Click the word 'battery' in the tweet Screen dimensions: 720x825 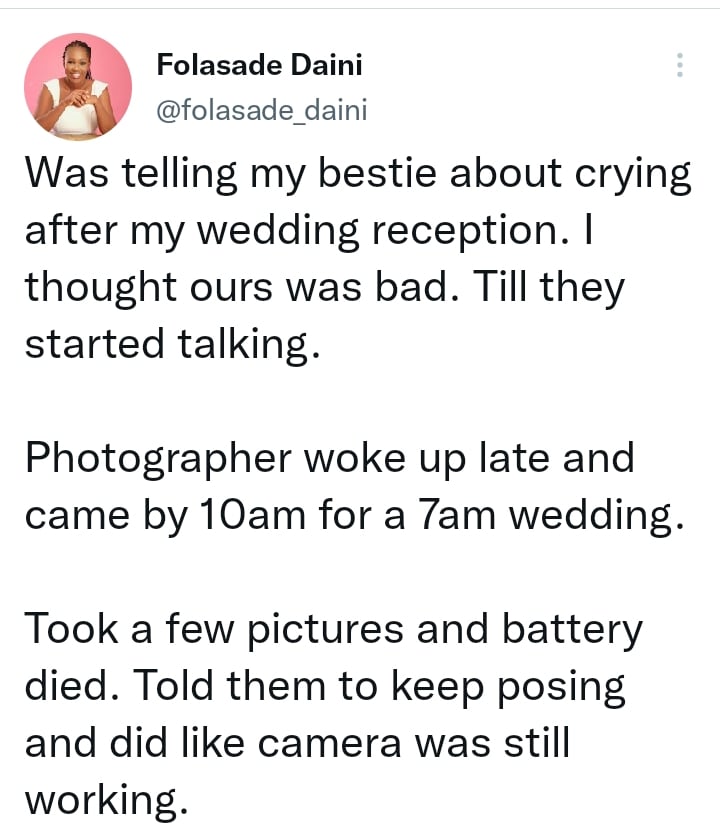(572, 631)
